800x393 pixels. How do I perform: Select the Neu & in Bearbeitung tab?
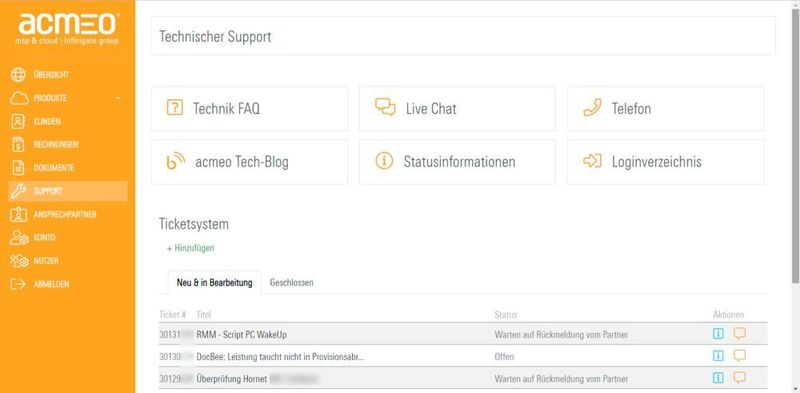[x=214, y=282]
